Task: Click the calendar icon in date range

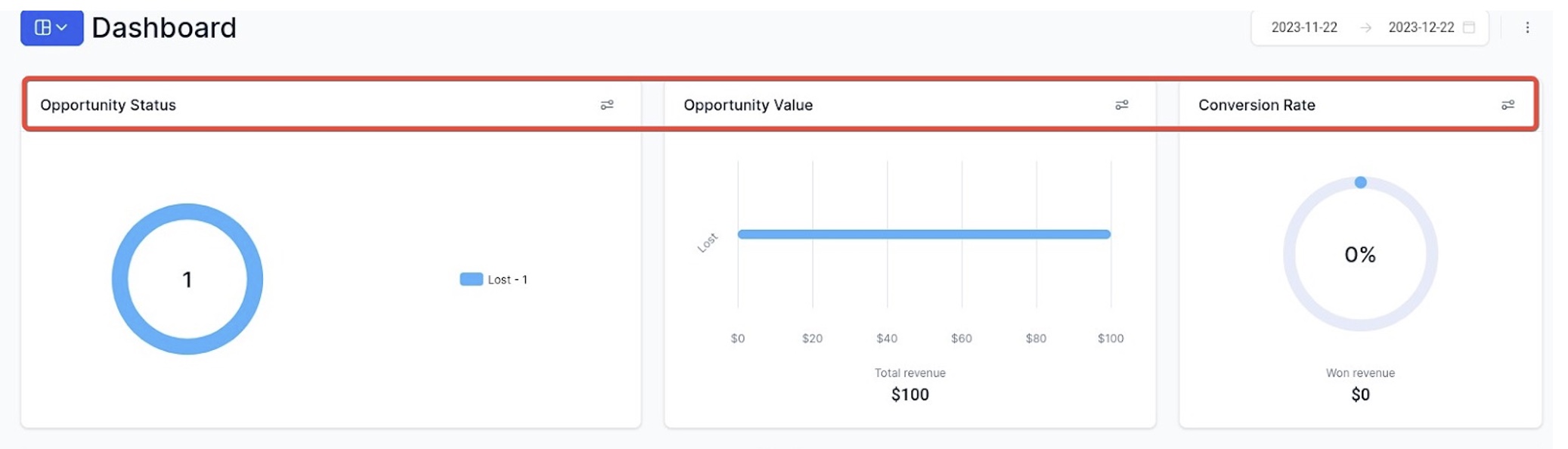Action: coord(1469,28)
